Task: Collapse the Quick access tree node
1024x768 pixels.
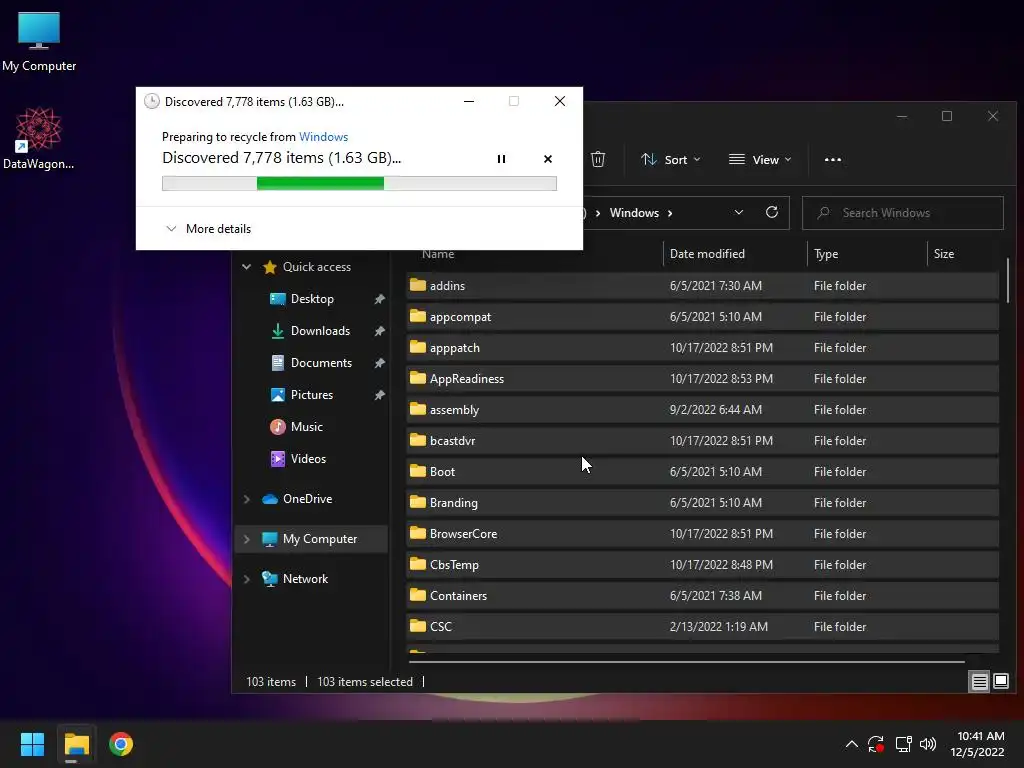Action: click(x=247, y=266)
